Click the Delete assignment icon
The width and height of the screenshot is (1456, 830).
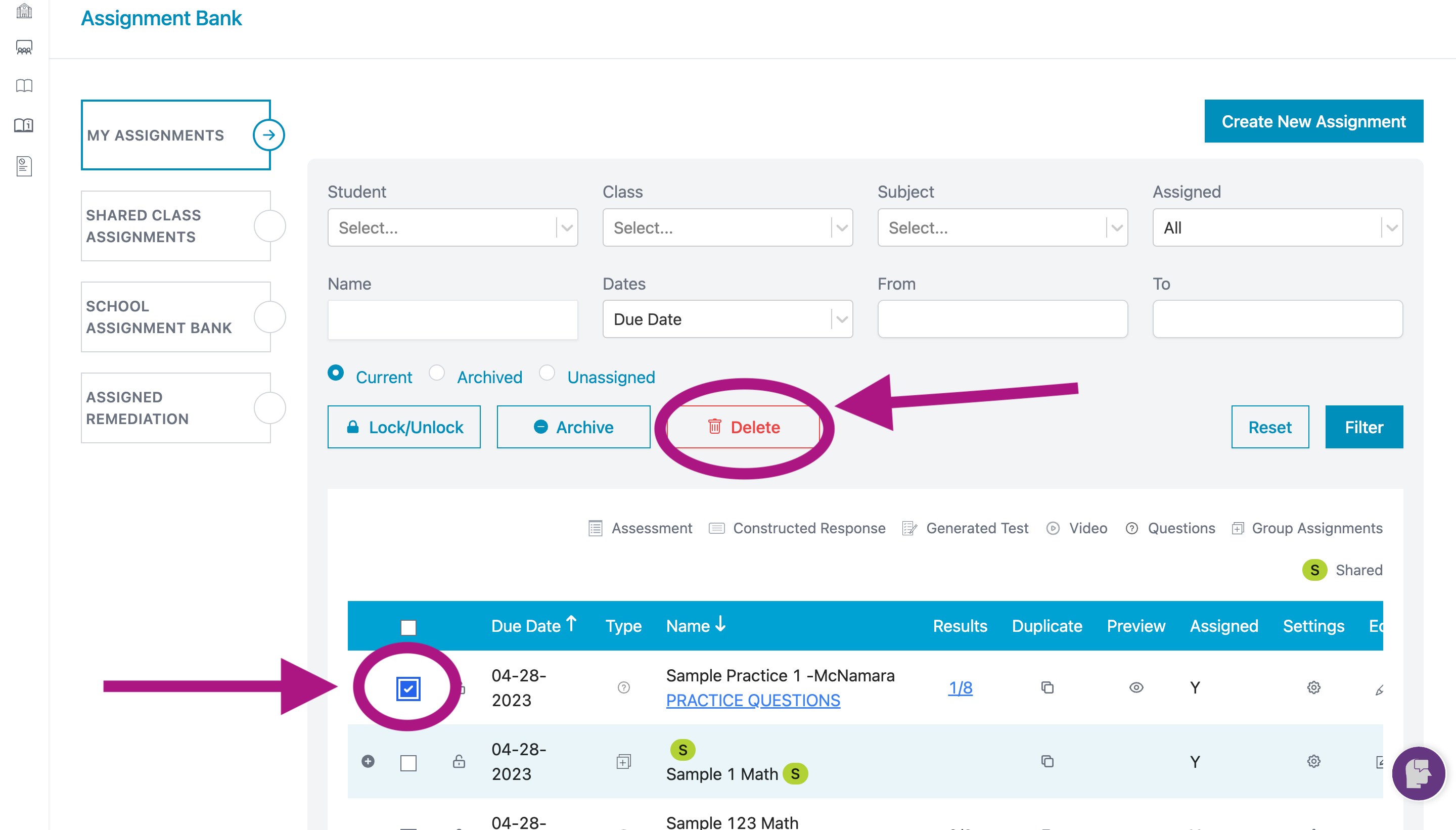[x=744, y=427]
